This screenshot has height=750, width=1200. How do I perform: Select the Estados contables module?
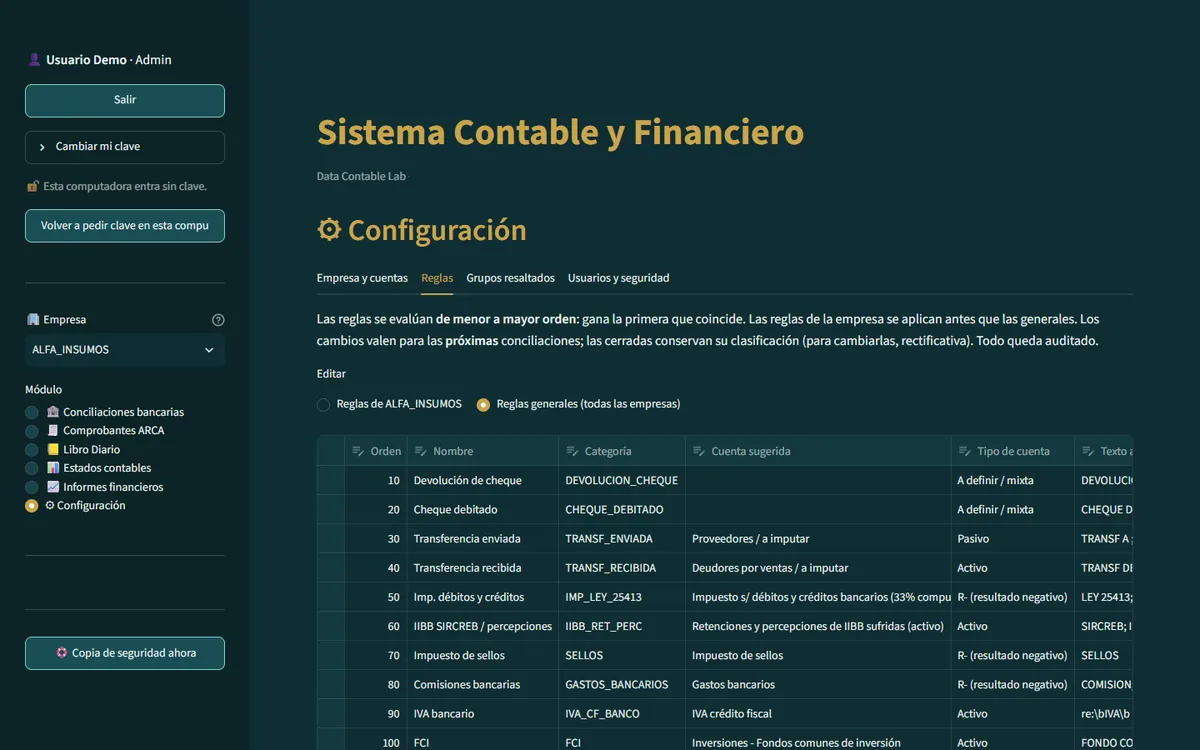pyautogui.click(x=88, y=468)
